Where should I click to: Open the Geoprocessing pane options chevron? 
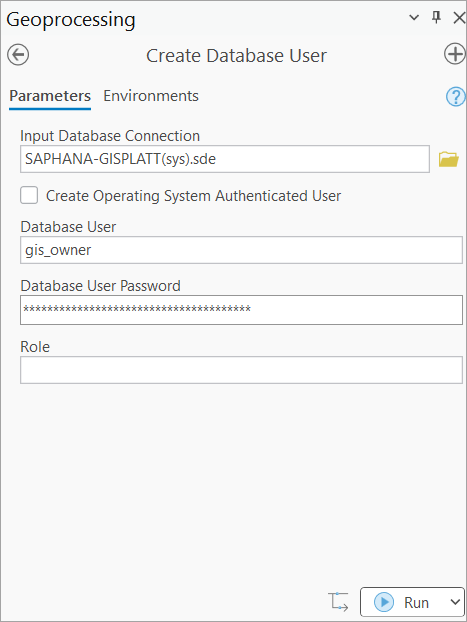tap(414, 17)
